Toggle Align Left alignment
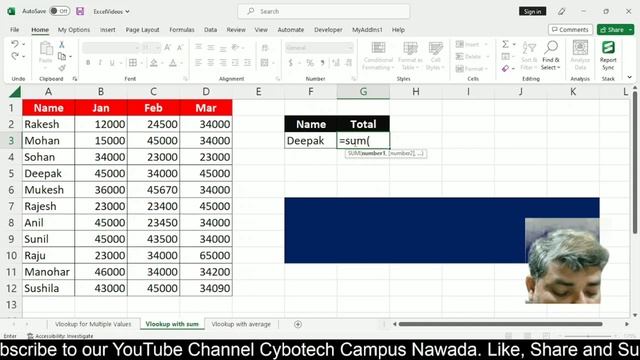The width and height of the screenshot is (640, 360). pyautogui.click(x=198, y=63)
